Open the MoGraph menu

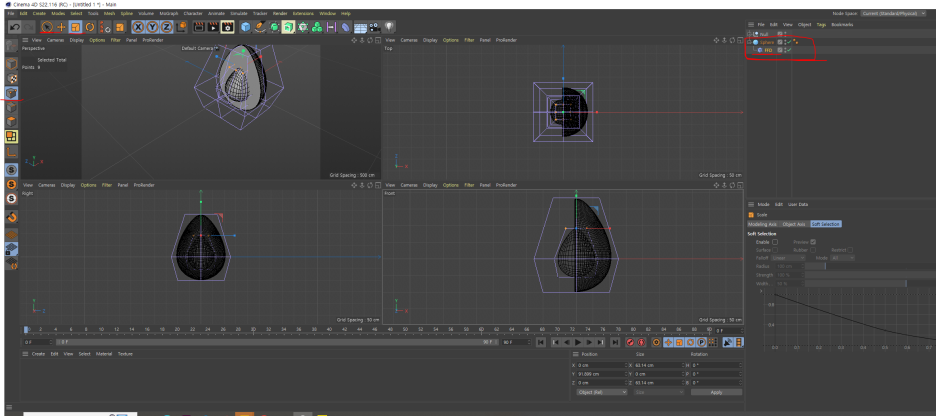168,13
